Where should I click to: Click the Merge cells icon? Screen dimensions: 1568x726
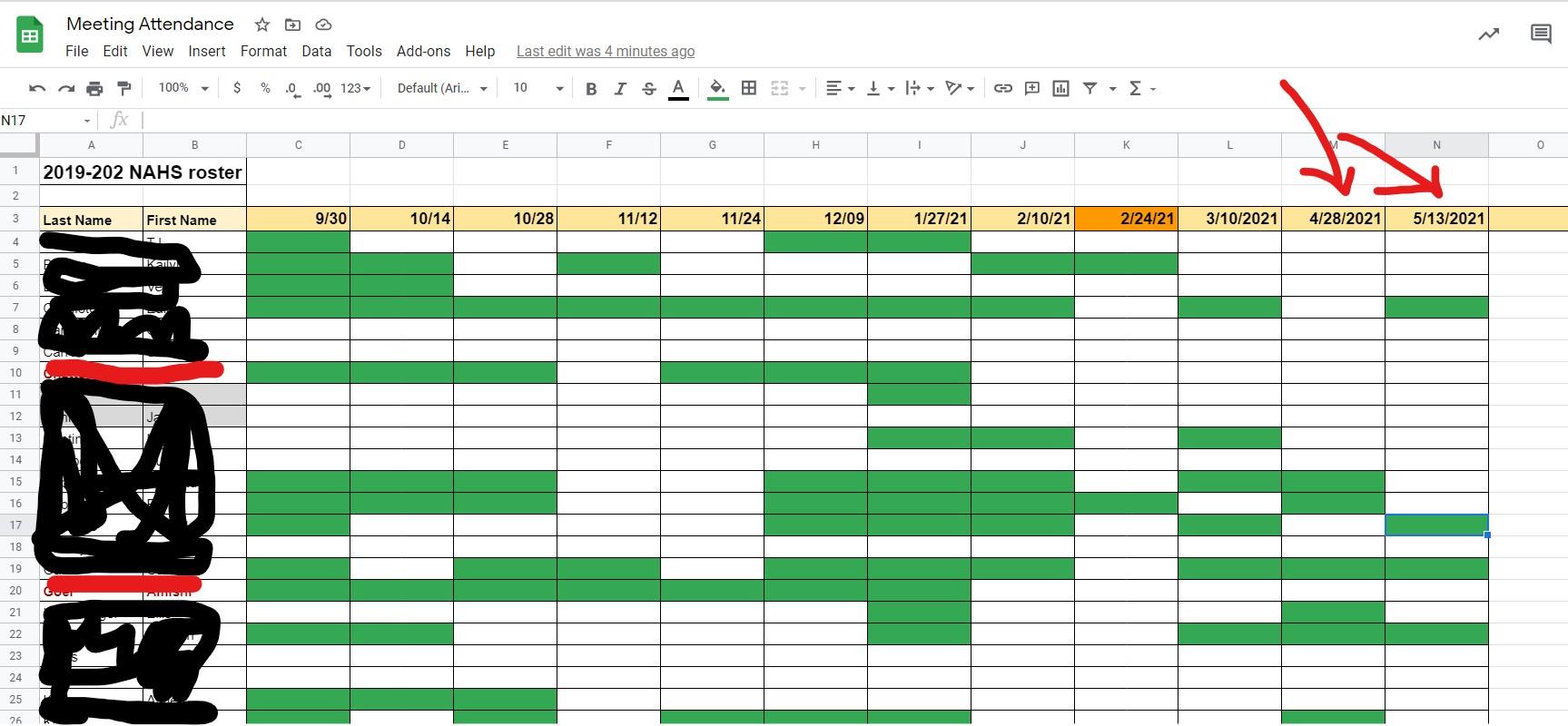779,88
